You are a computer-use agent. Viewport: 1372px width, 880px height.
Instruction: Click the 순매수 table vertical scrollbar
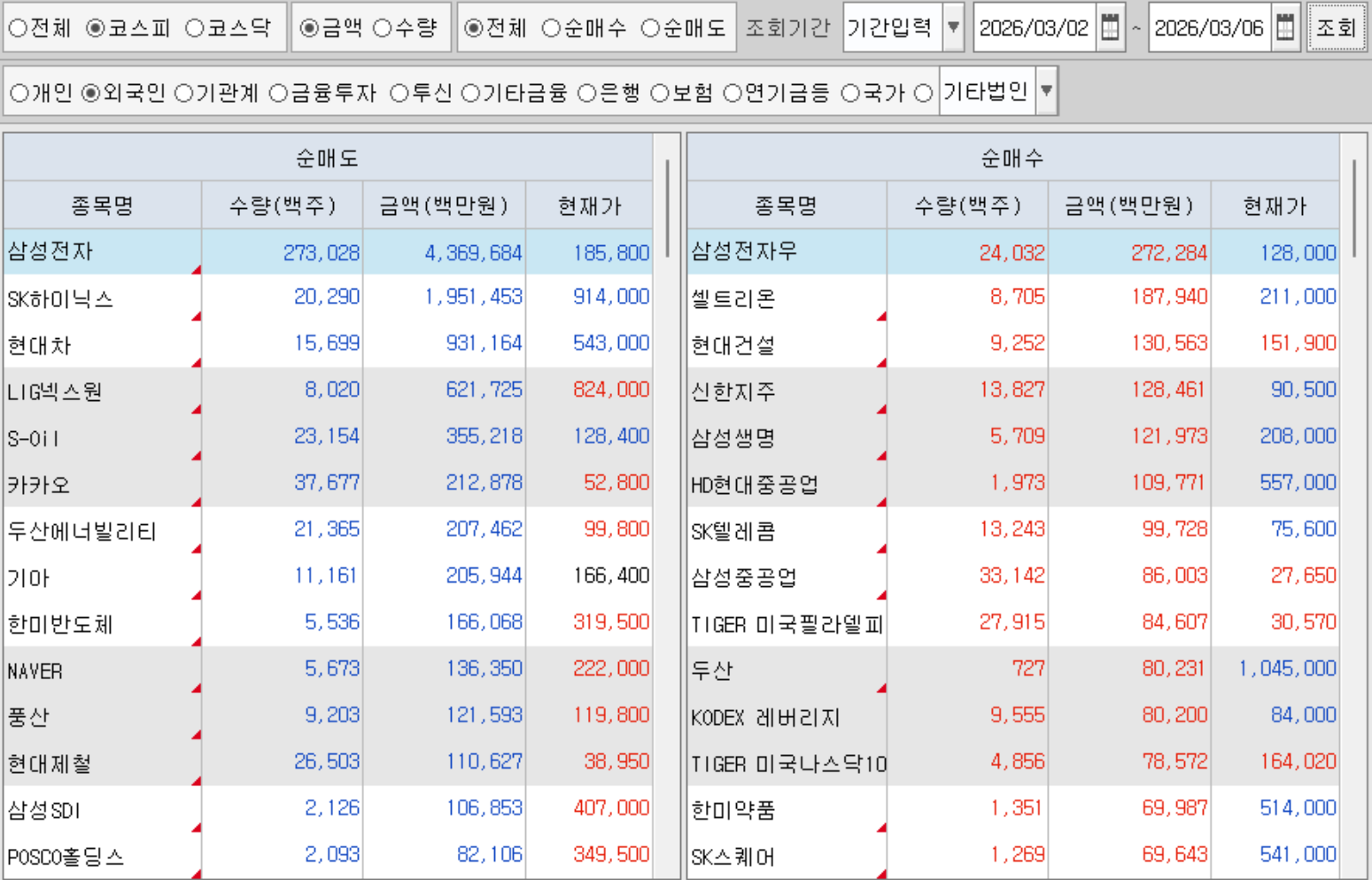click(1354, 209)
